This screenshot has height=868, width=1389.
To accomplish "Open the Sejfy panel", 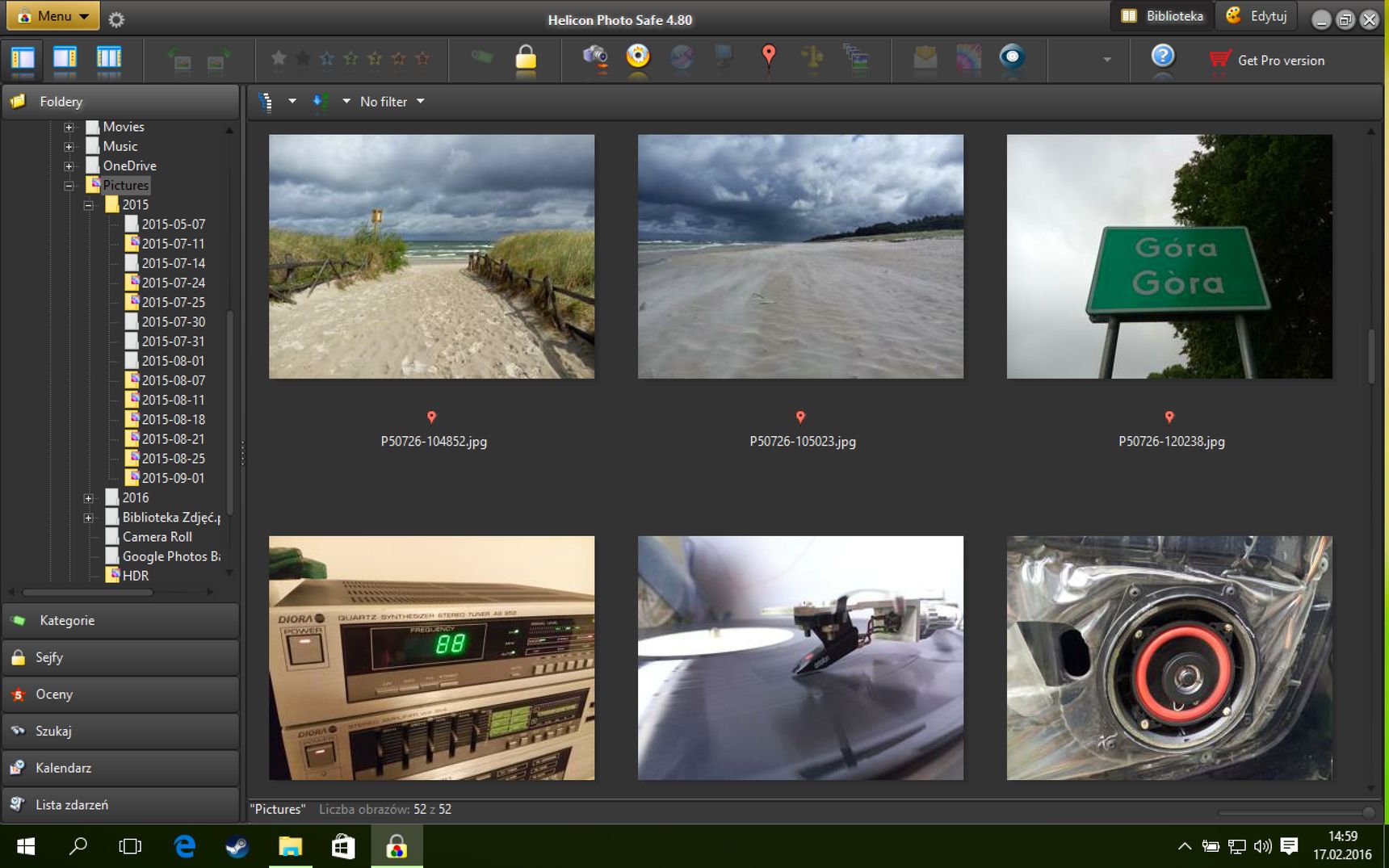I will (120, 657).
